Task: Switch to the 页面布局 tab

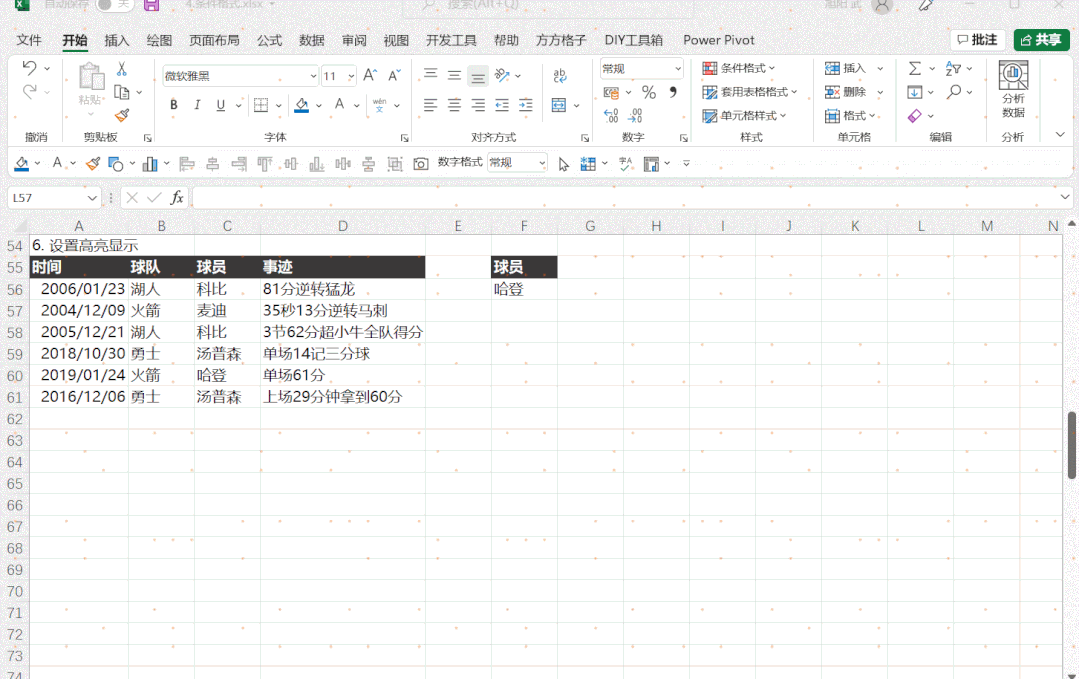Action: pyautogui.click(x=214, y=40)
